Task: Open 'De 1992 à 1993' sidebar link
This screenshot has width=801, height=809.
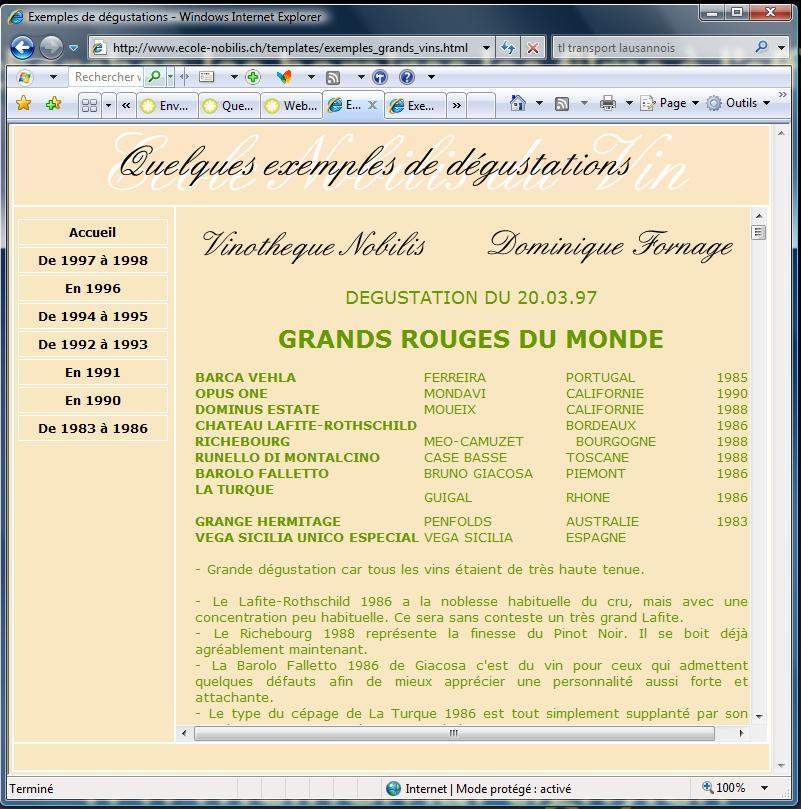Action: pyautogui.click(x=93, y=344)
